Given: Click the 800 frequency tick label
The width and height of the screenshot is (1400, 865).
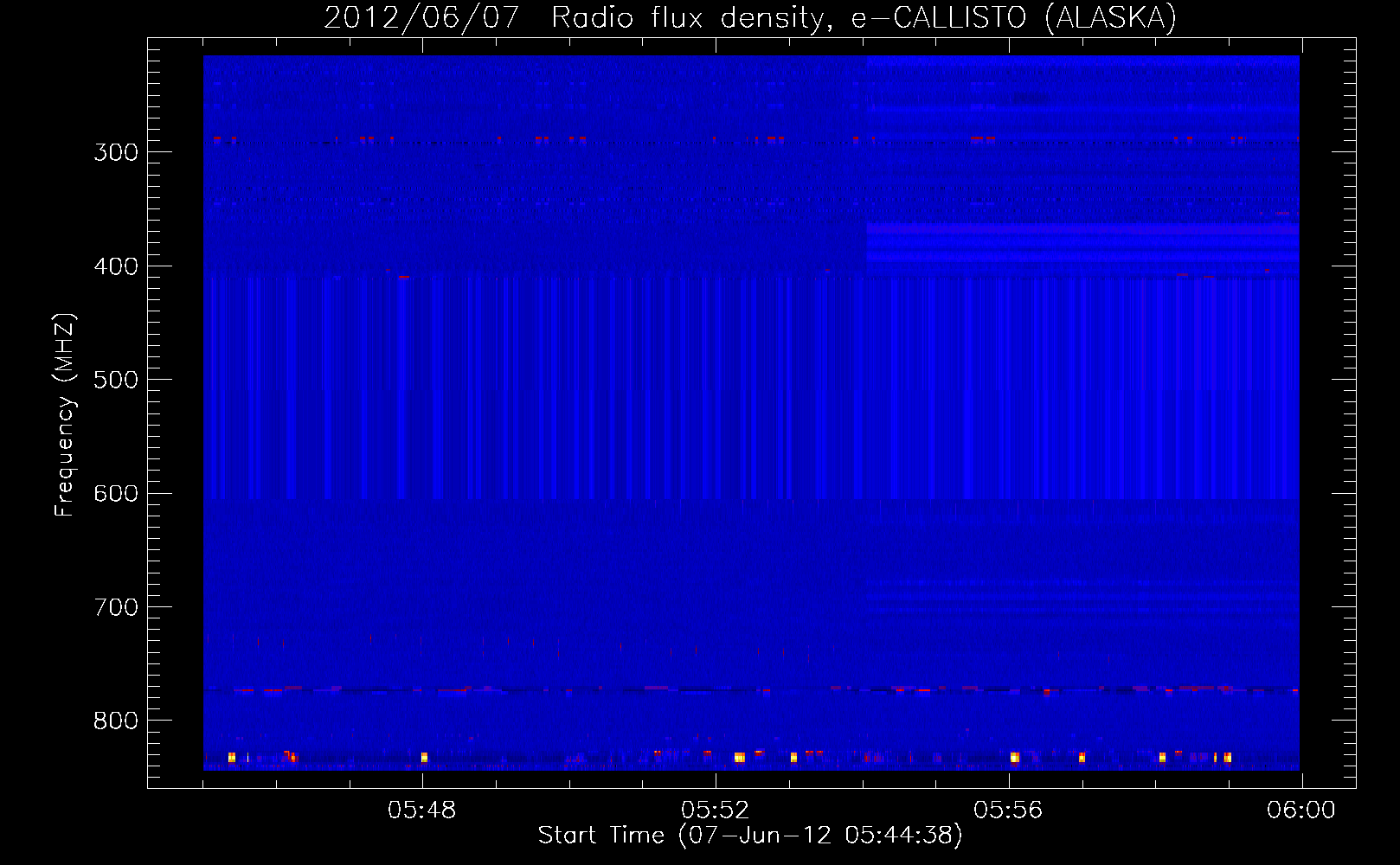Looking at the screenshot, I should (116, 721).
